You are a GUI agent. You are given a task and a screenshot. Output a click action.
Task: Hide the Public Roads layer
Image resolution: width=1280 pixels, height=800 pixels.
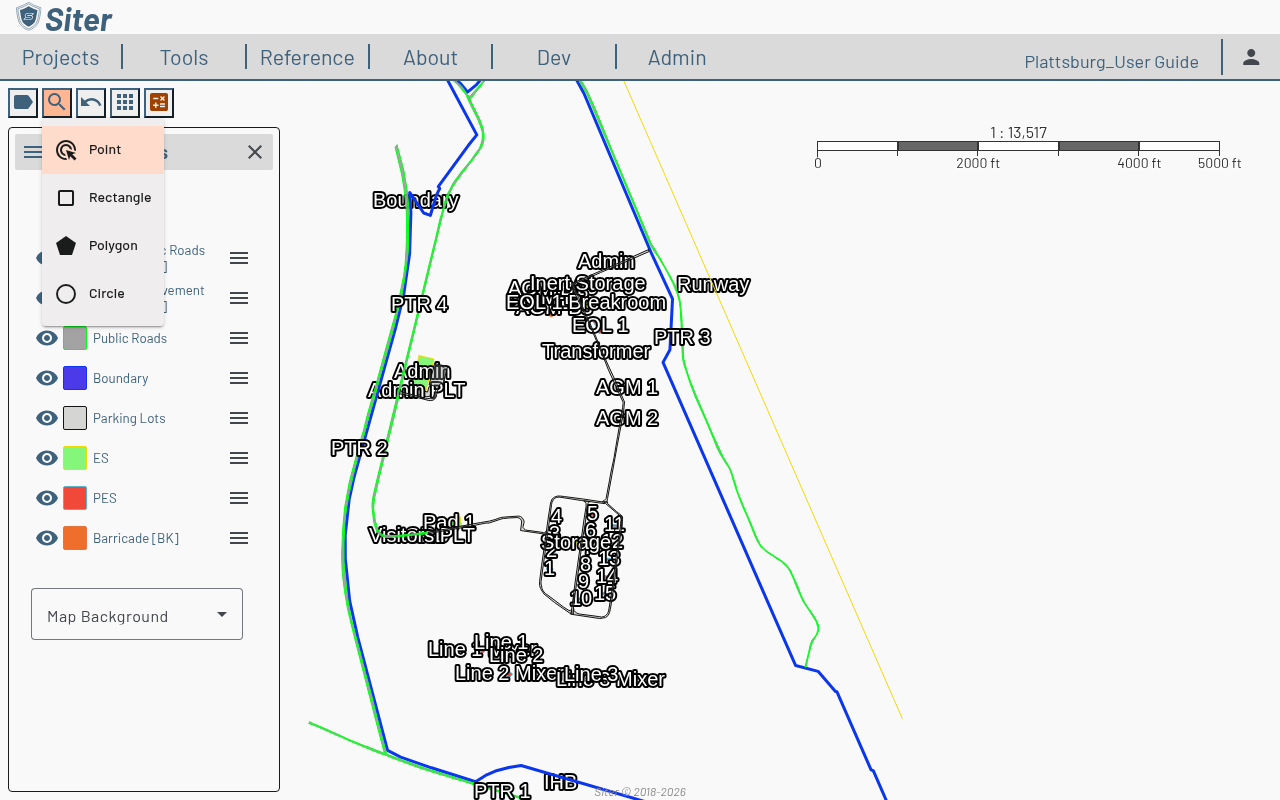tap(47, 338)
